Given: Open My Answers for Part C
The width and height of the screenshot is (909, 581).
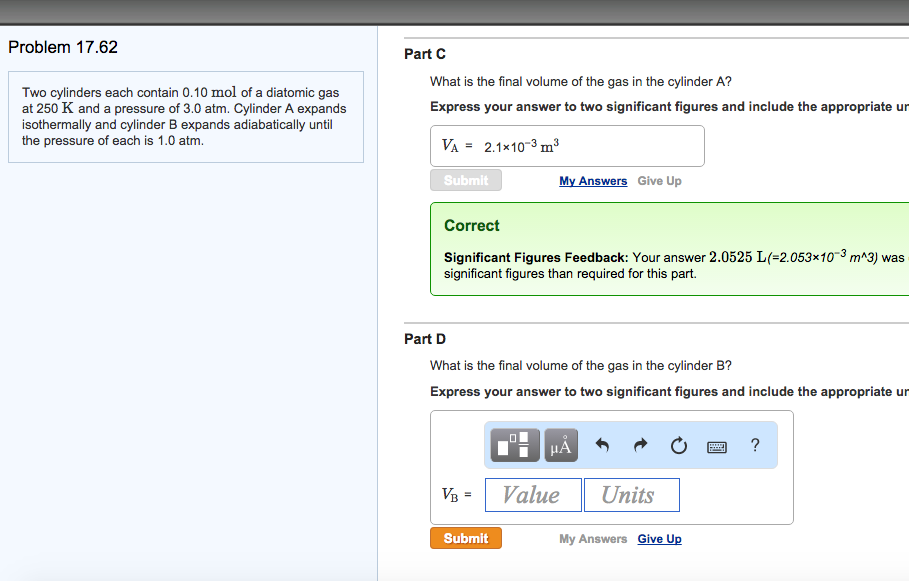Looking at the screenshot, I should pyautogui.click(x=591, y=181).
